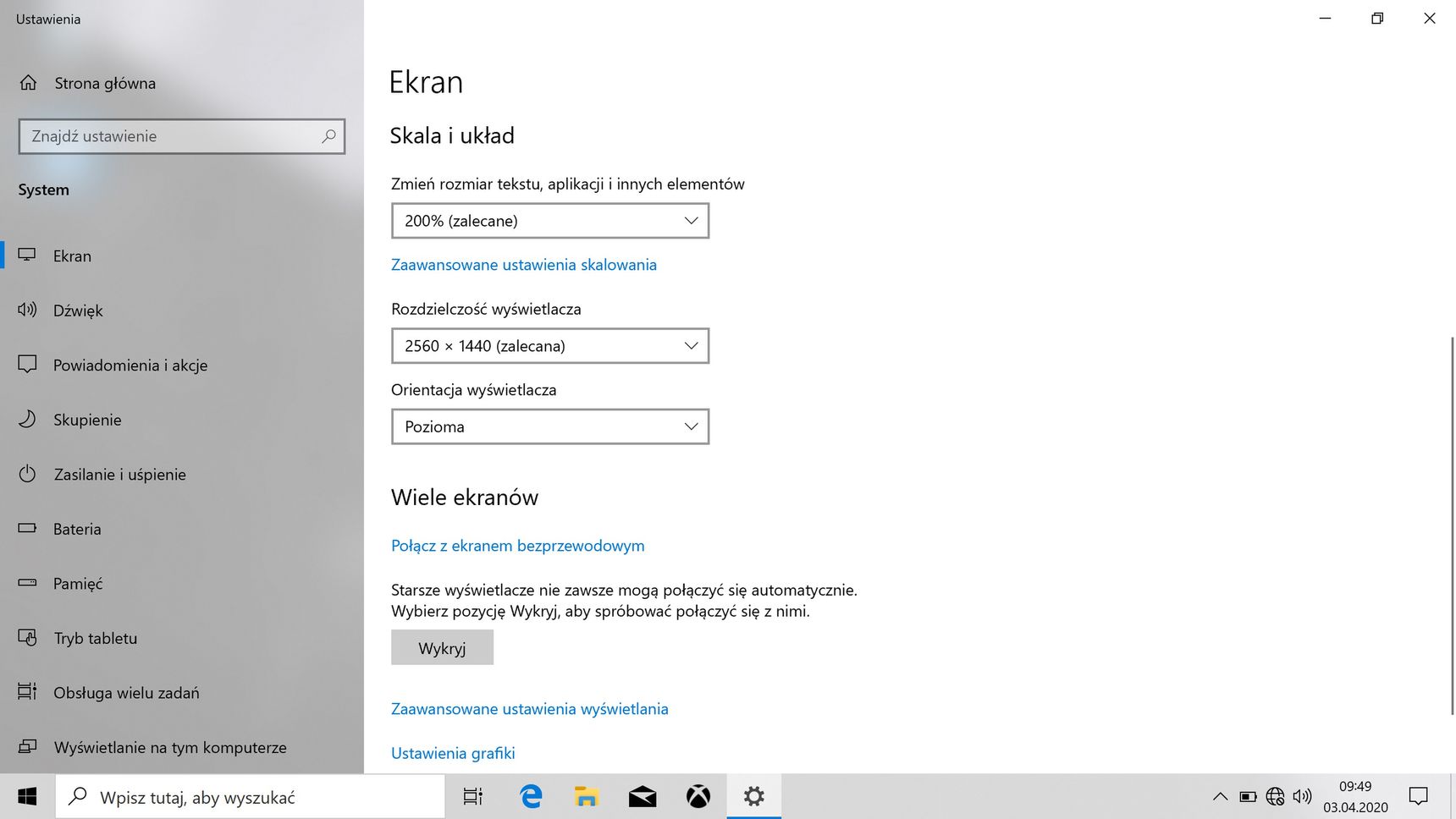
Task: Click the notification icon beside Powiadomienia i akcje
Action: [x=27, y=365]
